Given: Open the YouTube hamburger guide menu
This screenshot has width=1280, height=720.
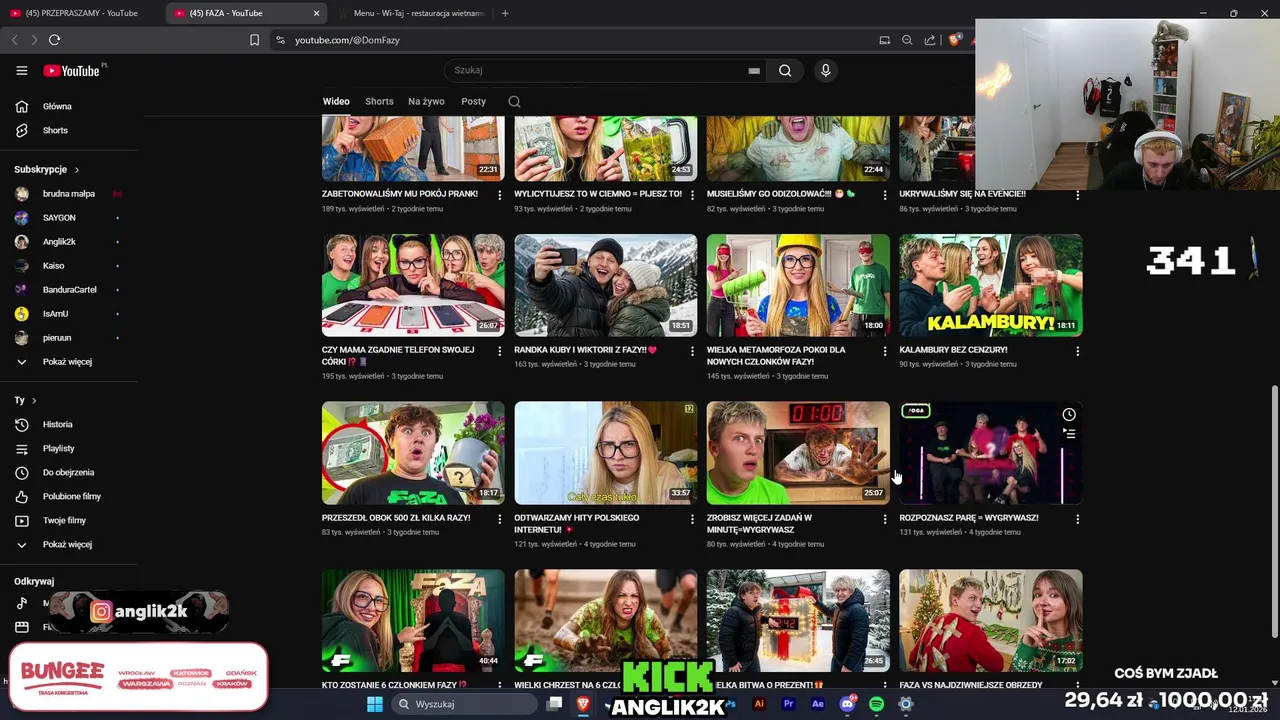Looking at the screenshot, I should (21, 70).
